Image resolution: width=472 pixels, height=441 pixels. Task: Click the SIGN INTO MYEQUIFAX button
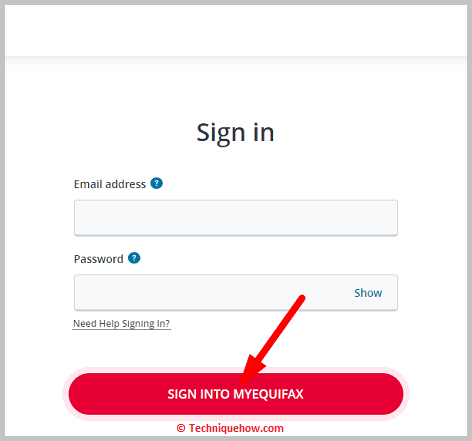pyautogui.click(x=236, y=394)
